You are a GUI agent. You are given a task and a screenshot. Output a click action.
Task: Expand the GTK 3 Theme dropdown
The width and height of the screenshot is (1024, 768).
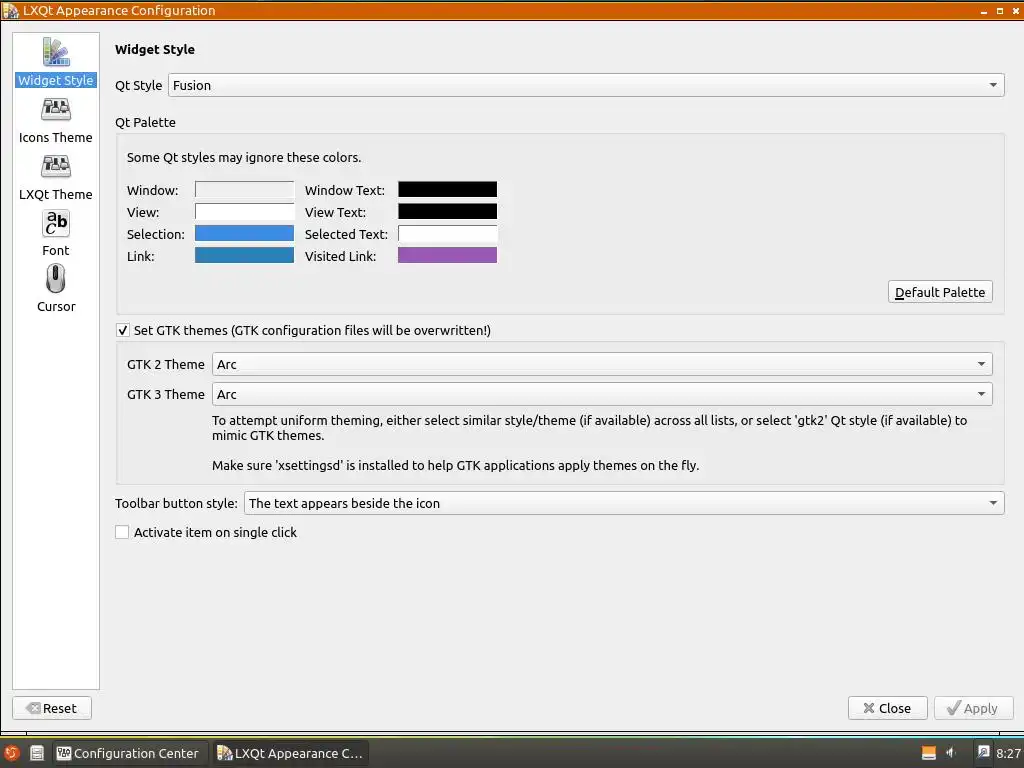(x=602, y=394)
